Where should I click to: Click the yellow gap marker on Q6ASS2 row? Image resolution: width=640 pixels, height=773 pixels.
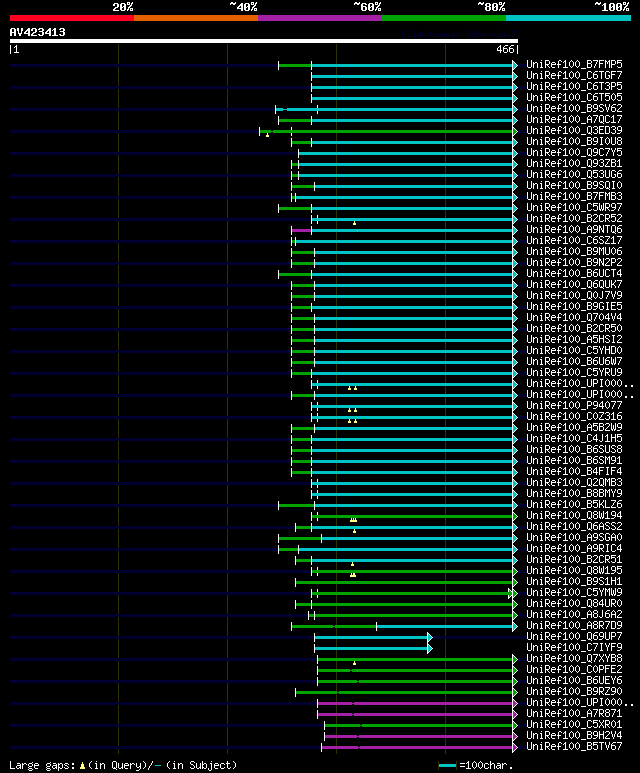(x=355, y=531)
